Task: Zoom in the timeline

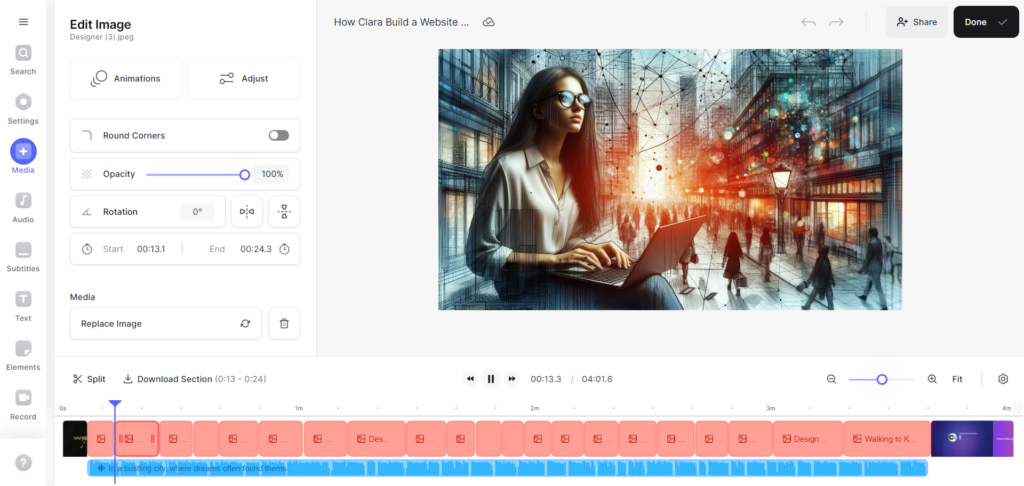Action: [932, 379]
